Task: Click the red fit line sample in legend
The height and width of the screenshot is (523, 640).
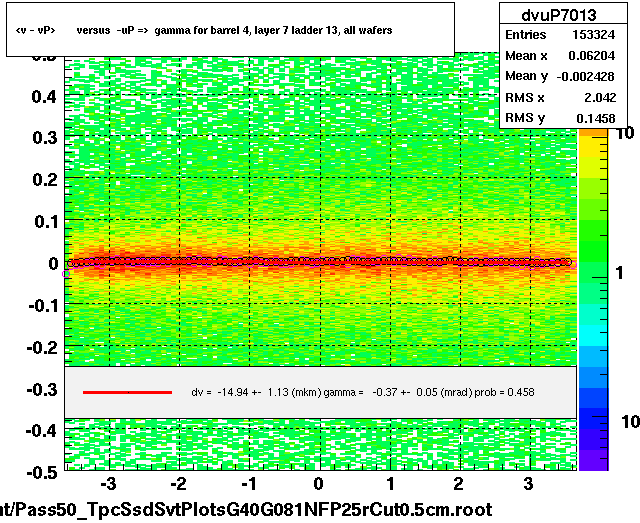Action: [127, 392]
